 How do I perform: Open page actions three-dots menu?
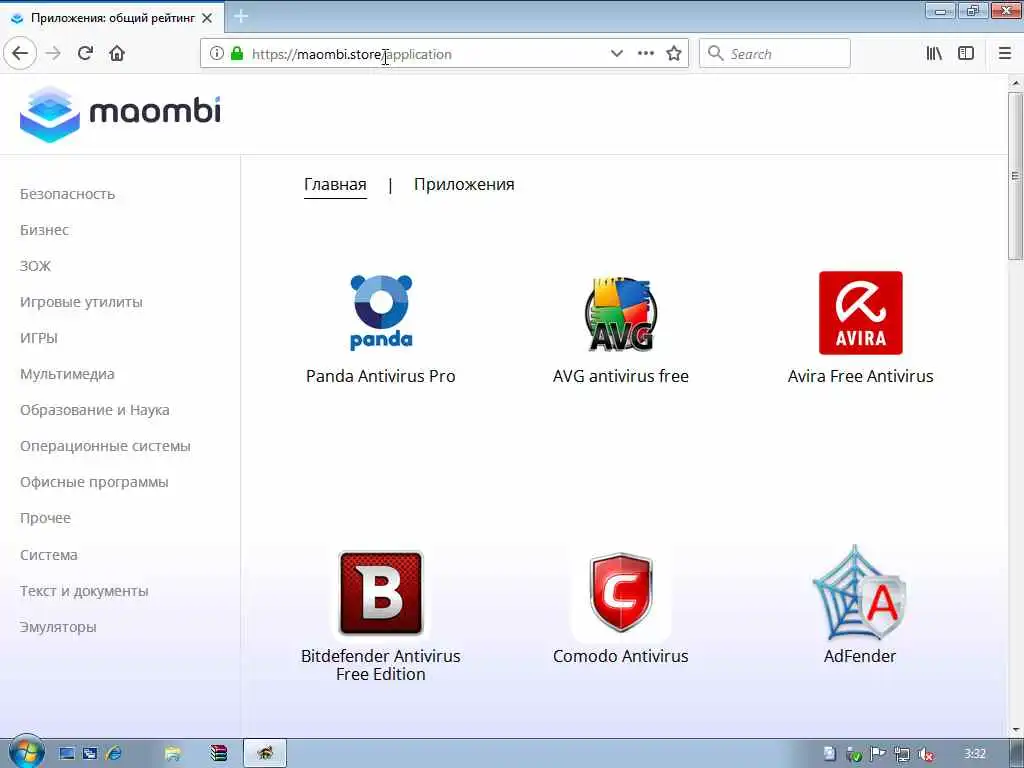point(646,54)
